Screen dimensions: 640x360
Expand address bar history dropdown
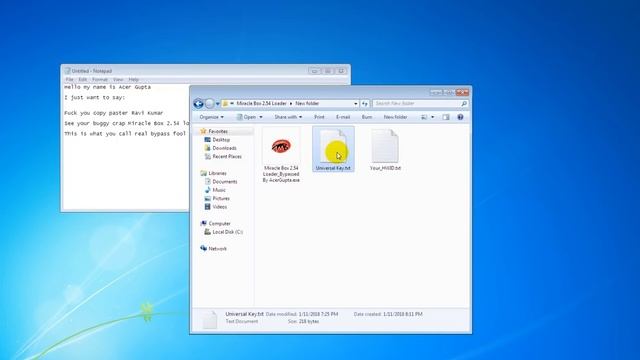click(356, 104)
